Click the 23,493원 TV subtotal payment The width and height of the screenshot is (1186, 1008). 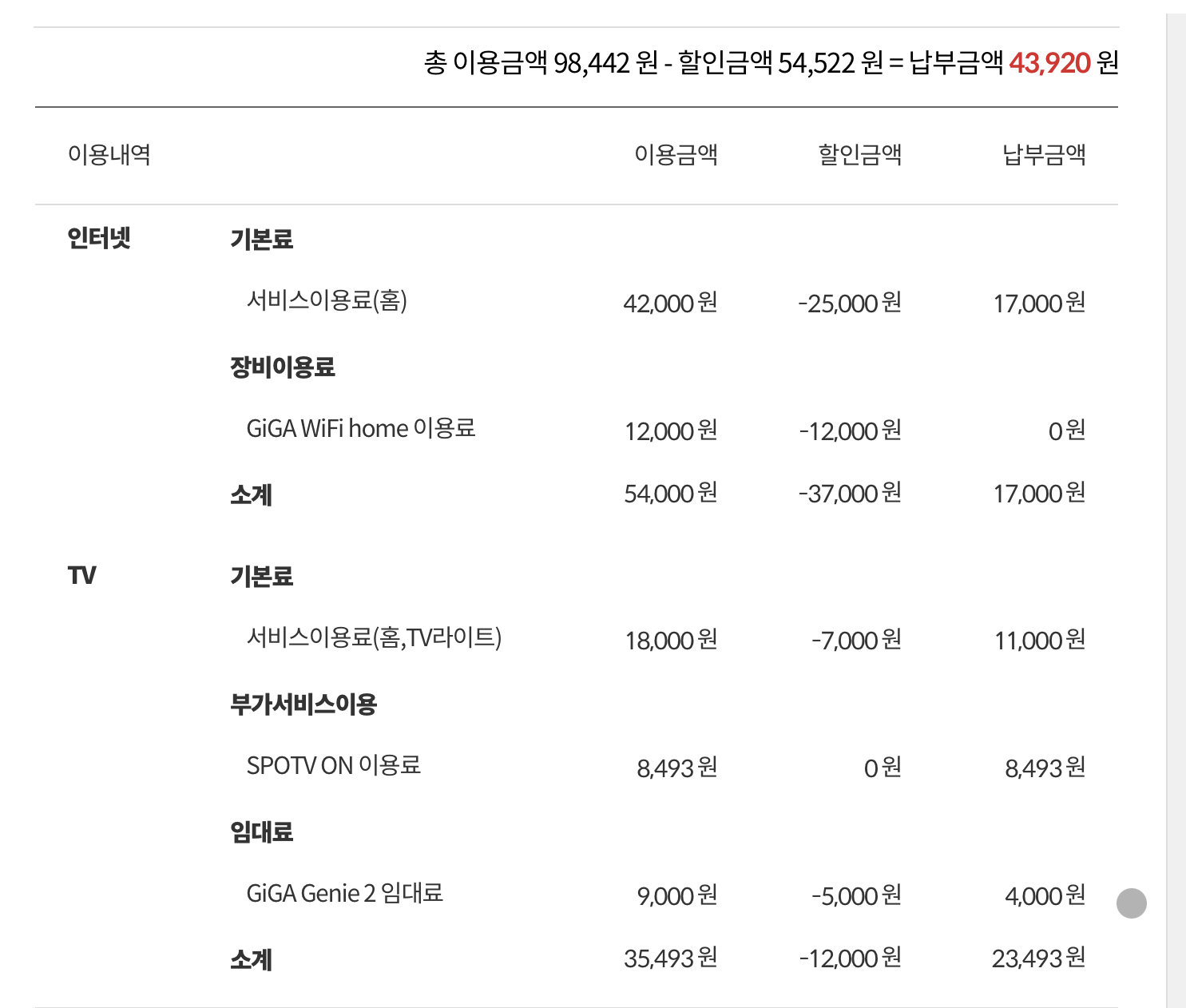1038,958
